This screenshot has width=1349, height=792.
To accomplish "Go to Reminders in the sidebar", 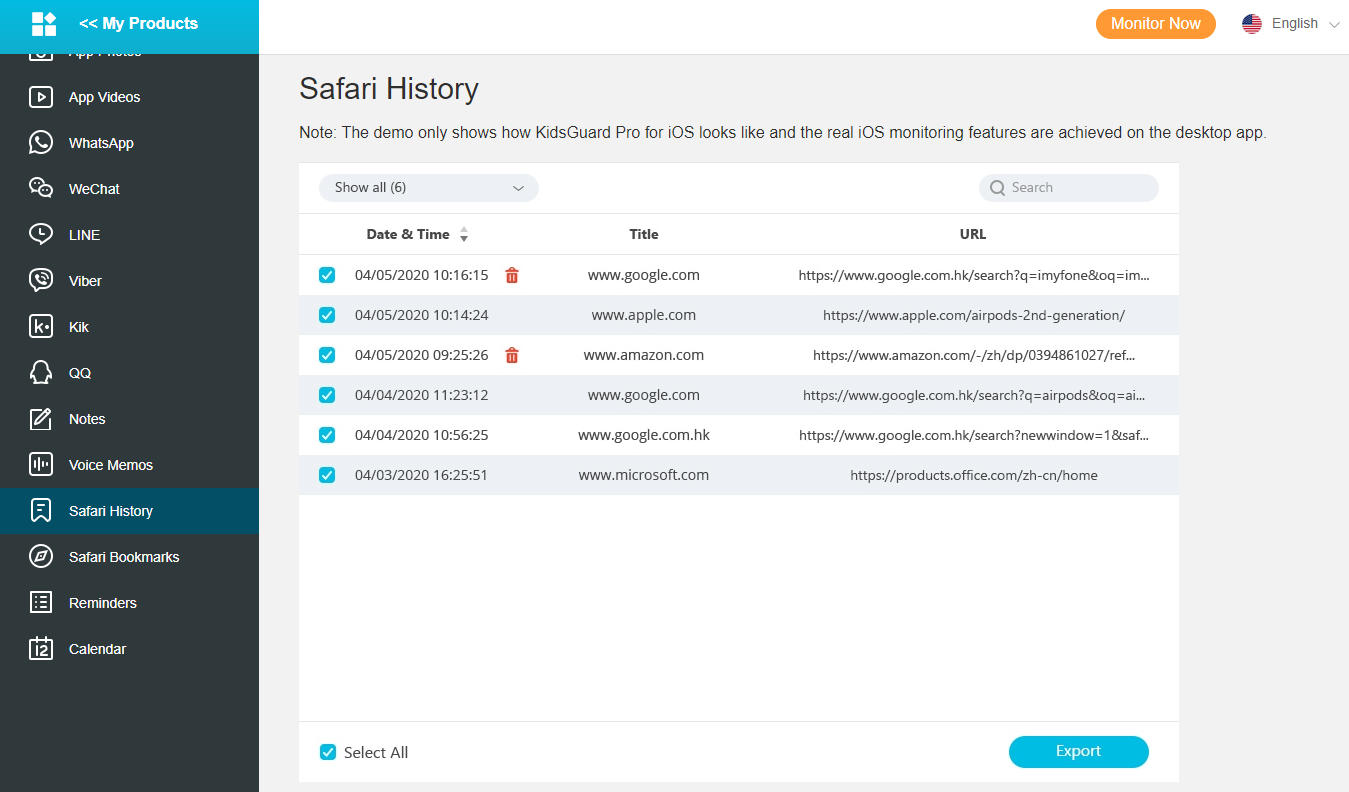I will pos(102,603).
